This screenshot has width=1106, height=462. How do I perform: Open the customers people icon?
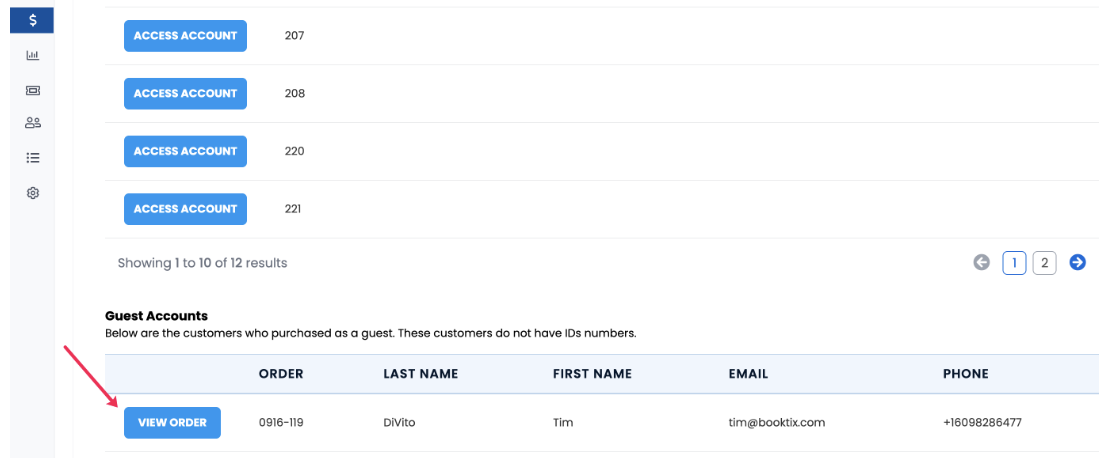pyautogui.click(x=32, y=123)
